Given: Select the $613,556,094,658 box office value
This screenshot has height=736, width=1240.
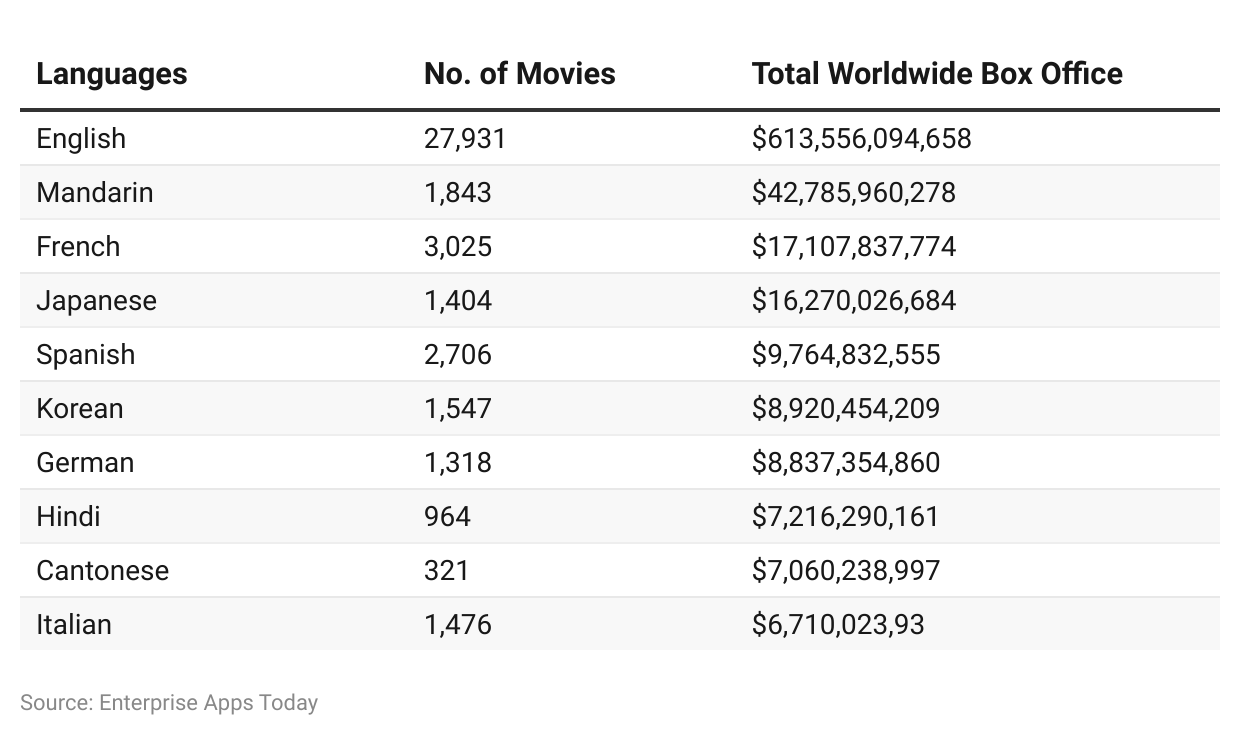Looking at the screenshot, I should click(x=862, y=138).
